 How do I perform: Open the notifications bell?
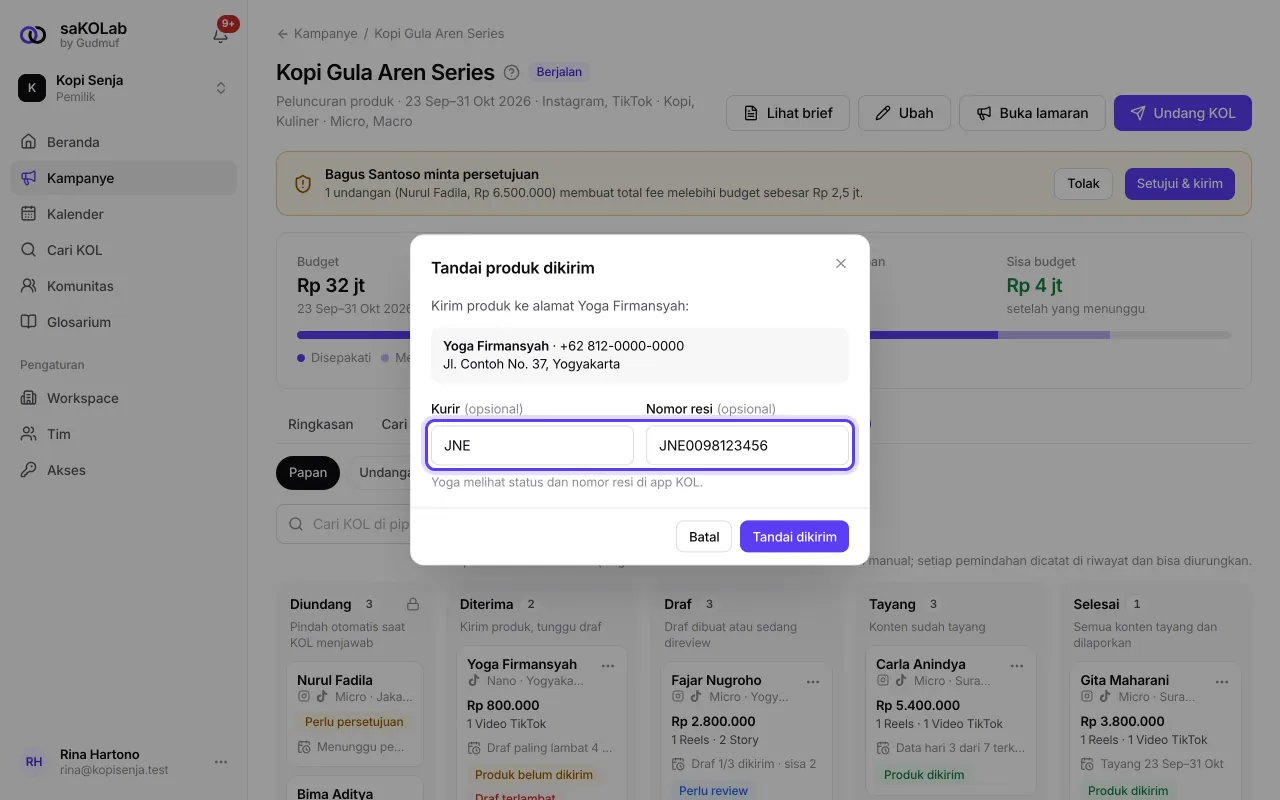click(x=221, y=35)
